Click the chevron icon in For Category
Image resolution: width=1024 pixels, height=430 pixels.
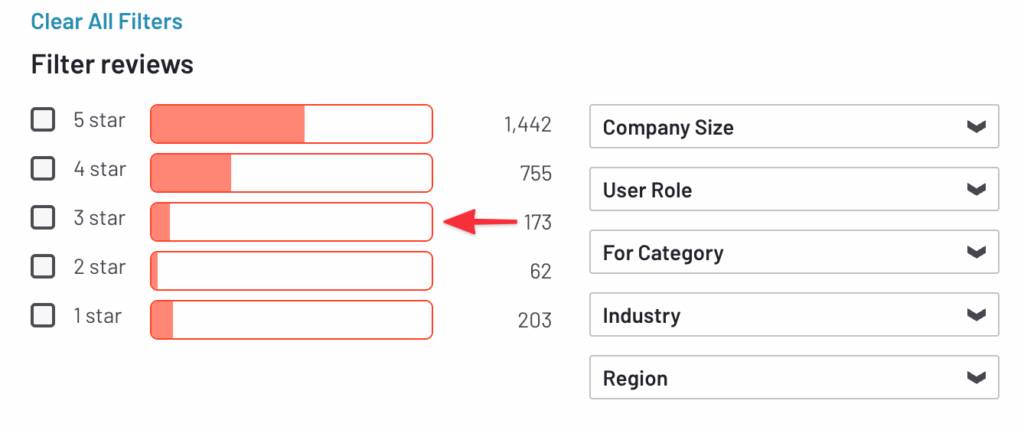(977, 253)
